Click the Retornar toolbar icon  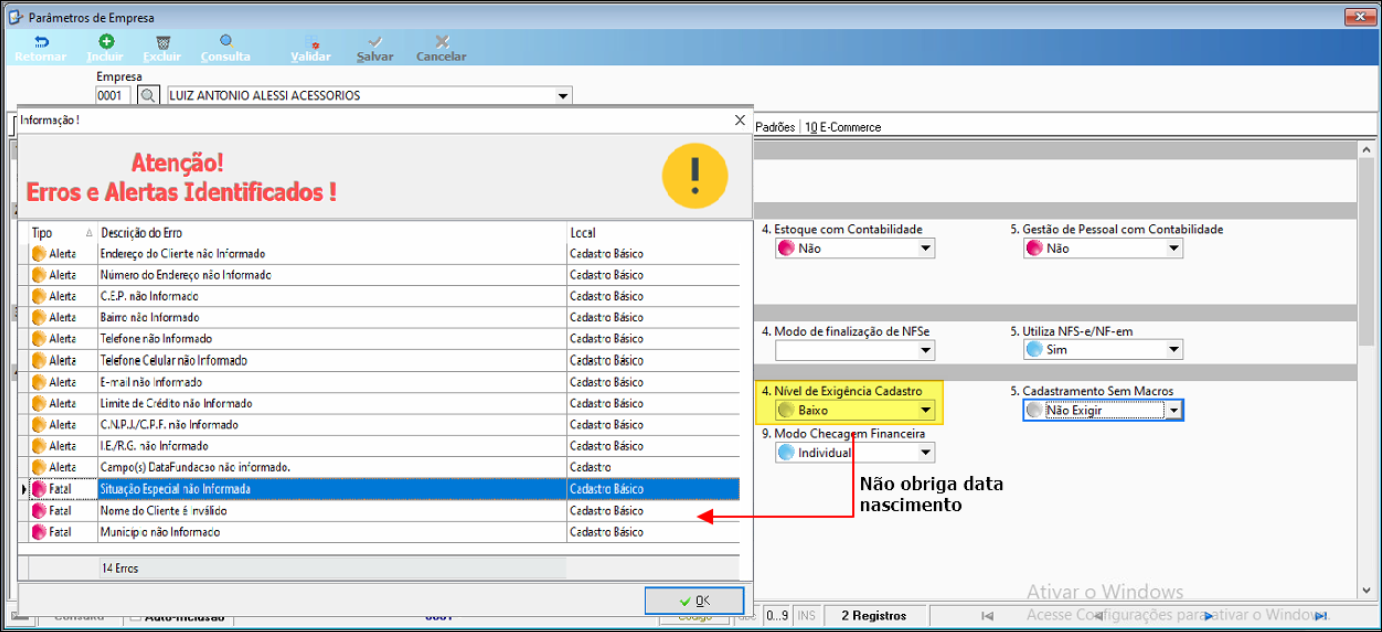(41, 42)
